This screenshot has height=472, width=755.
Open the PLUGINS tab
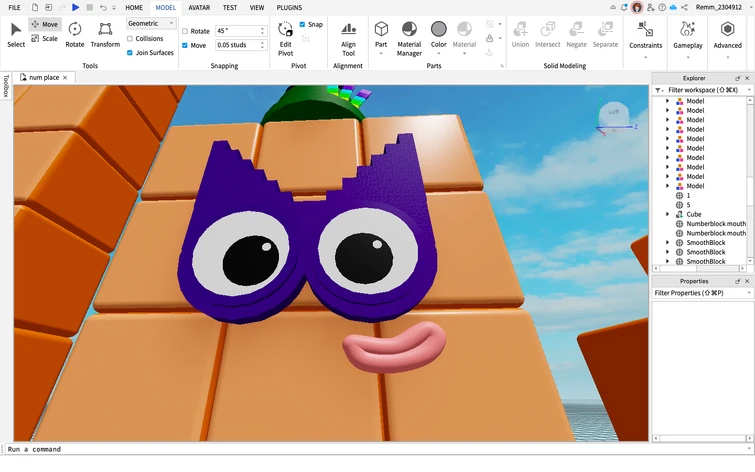click(289, 7)
